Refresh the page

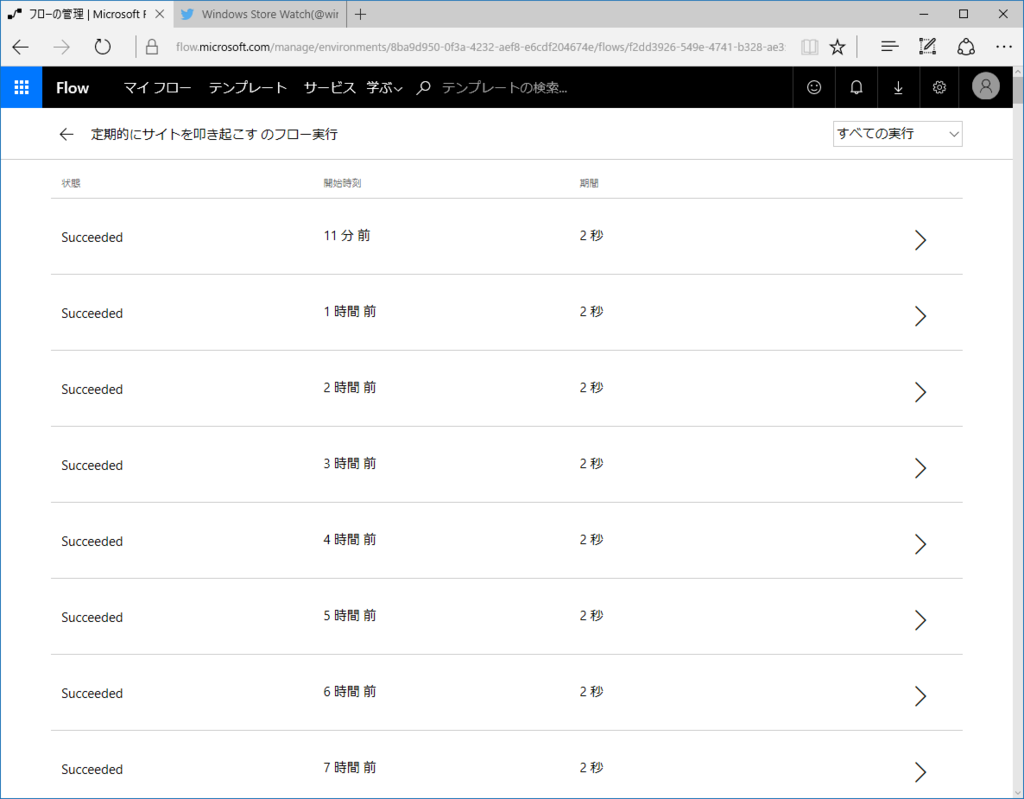[x=103, y=47]
